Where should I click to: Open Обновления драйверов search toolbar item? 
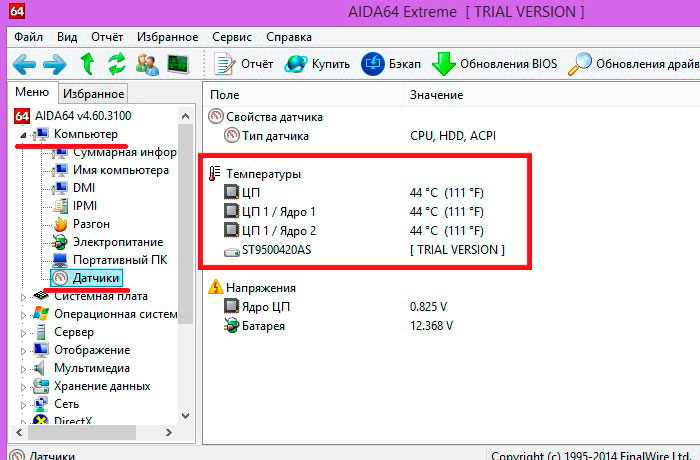[633, 64]
